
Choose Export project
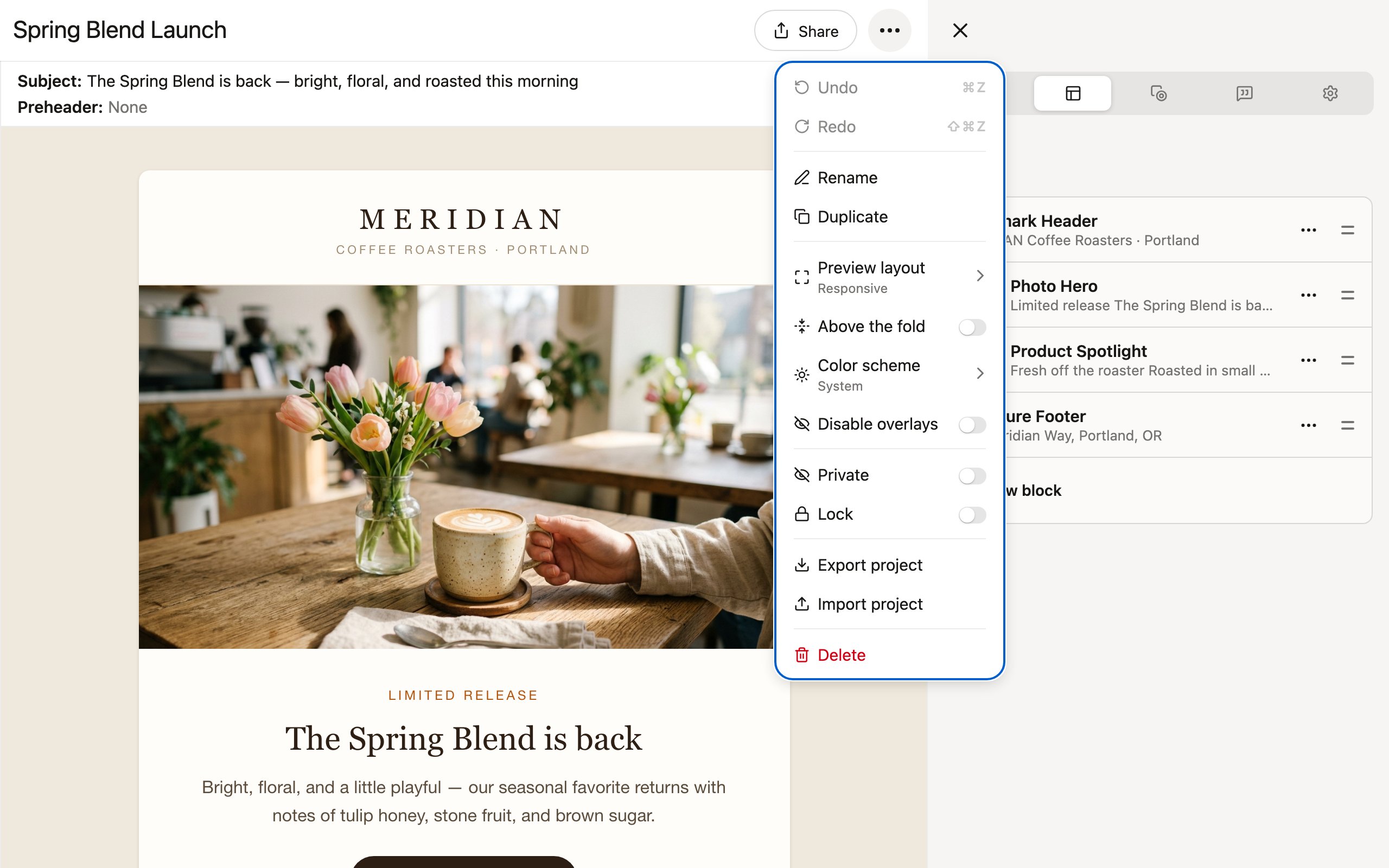[x=889, y=565]
